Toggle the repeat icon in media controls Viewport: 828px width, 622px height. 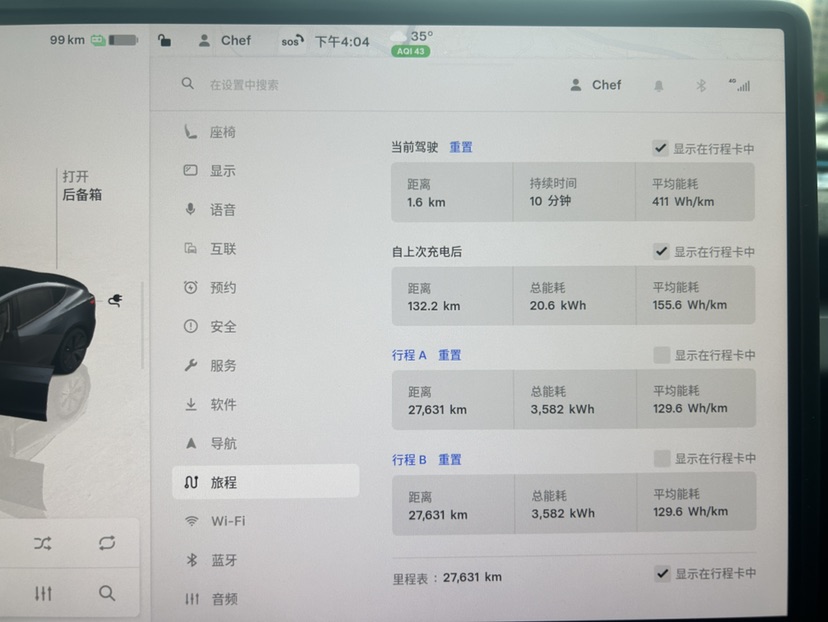(107, 543)
